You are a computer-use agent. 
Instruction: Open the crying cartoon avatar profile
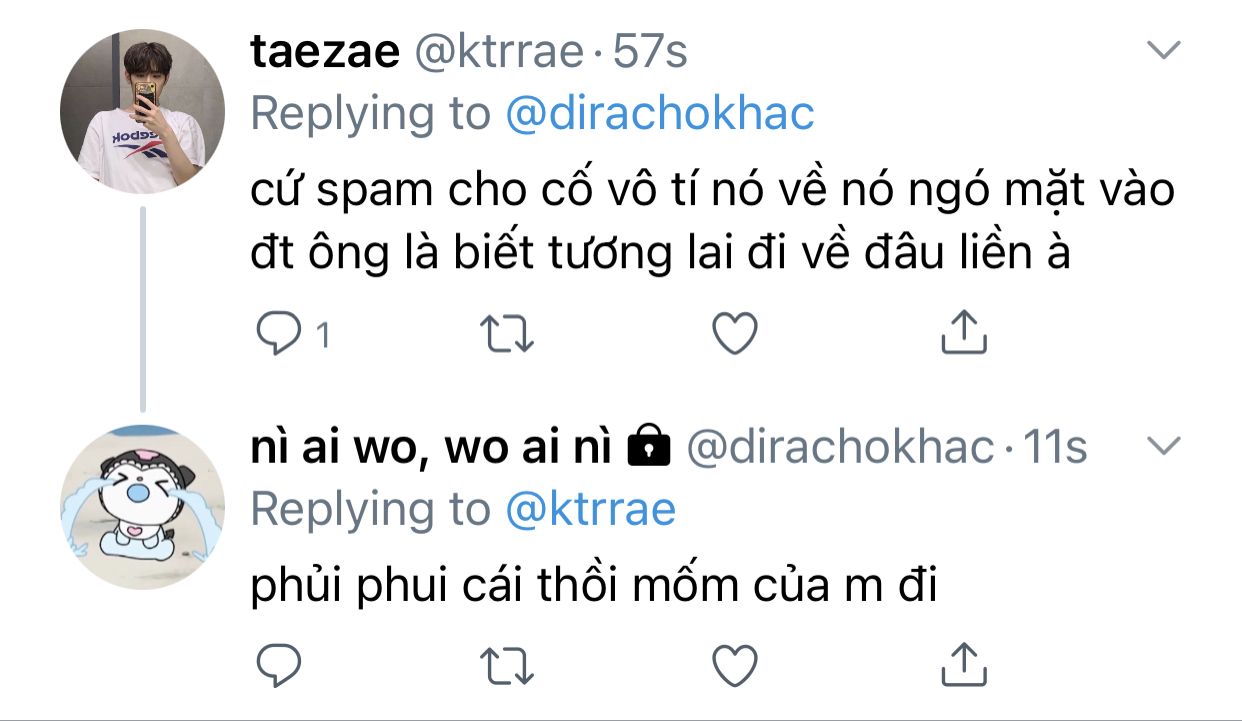[143, 508]
